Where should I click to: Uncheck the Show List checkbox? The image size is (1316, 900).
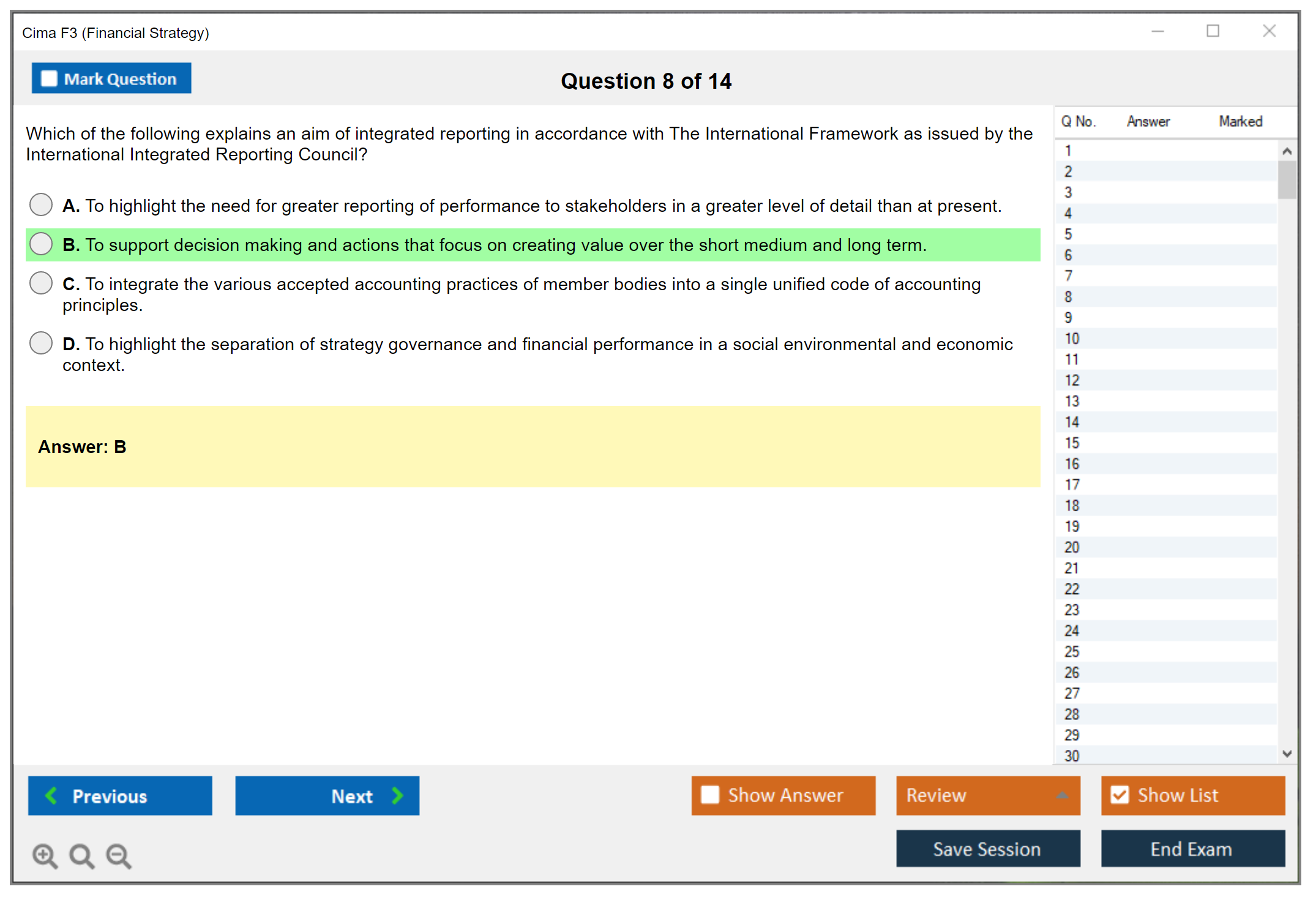(1120, 795)
